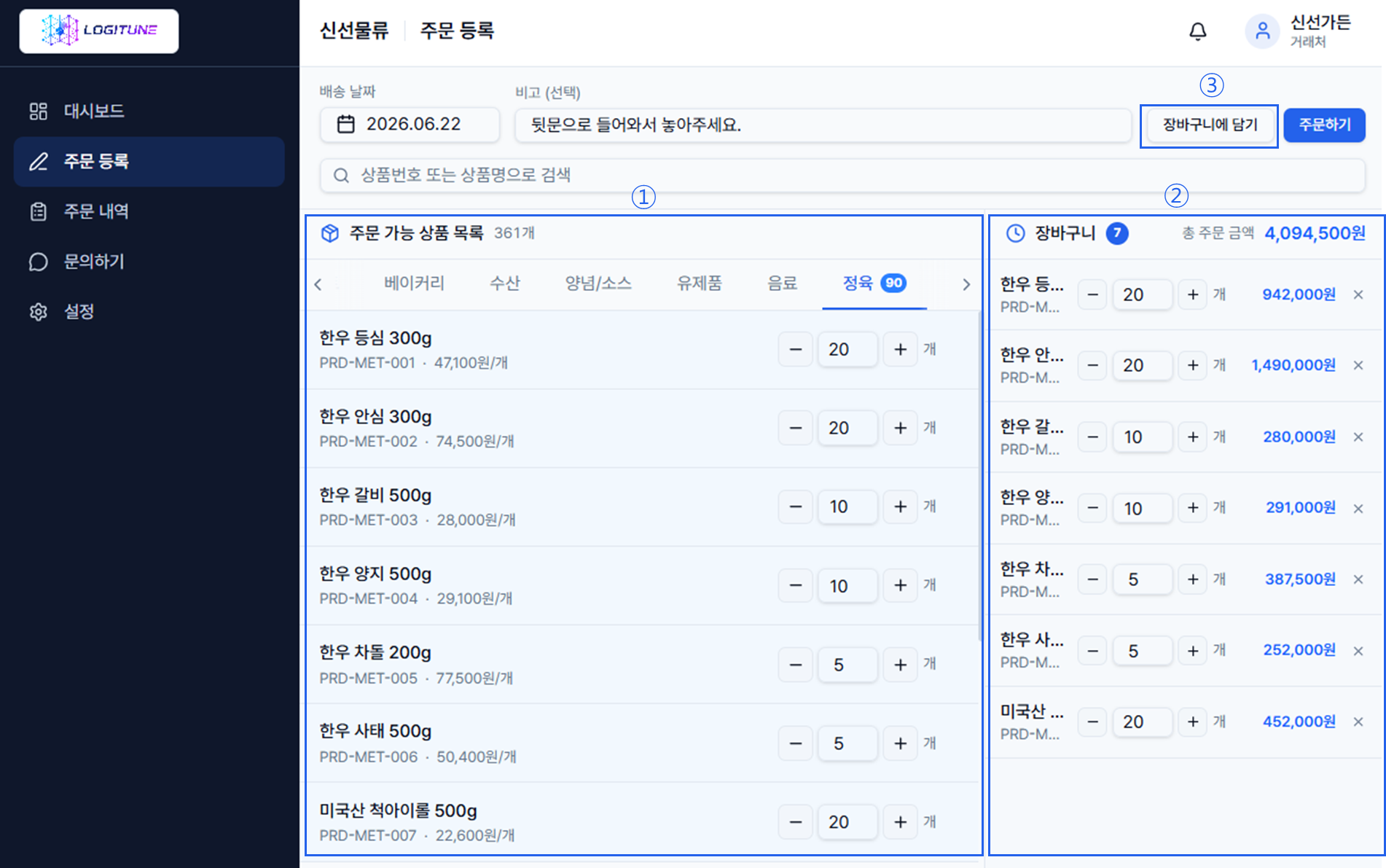Click the product list vertical scrollbar
This screenshot has width=1386, height=868.
click(980, 477)
